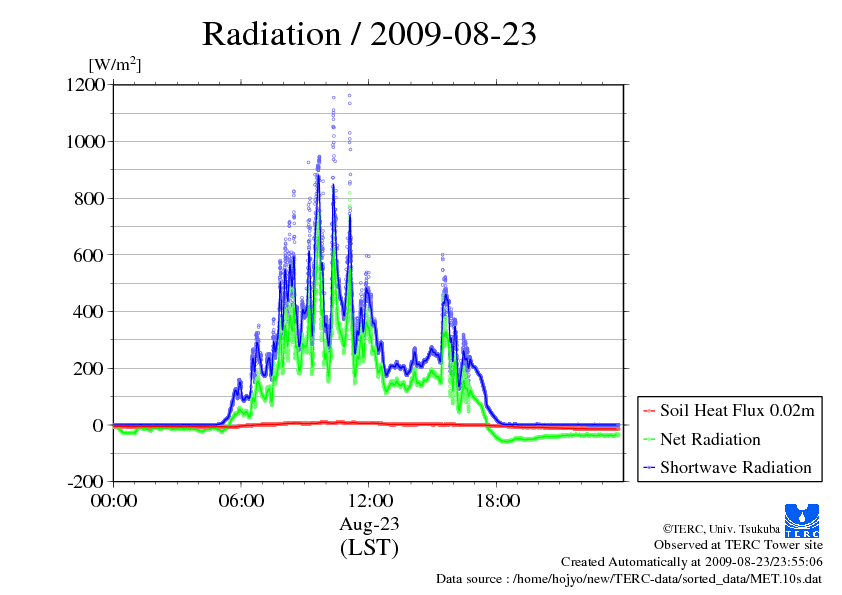Screen dimensions: 842x595
Task: Click the chart title 'Radiation / 2009-08-23'
Action: point(369,34)
